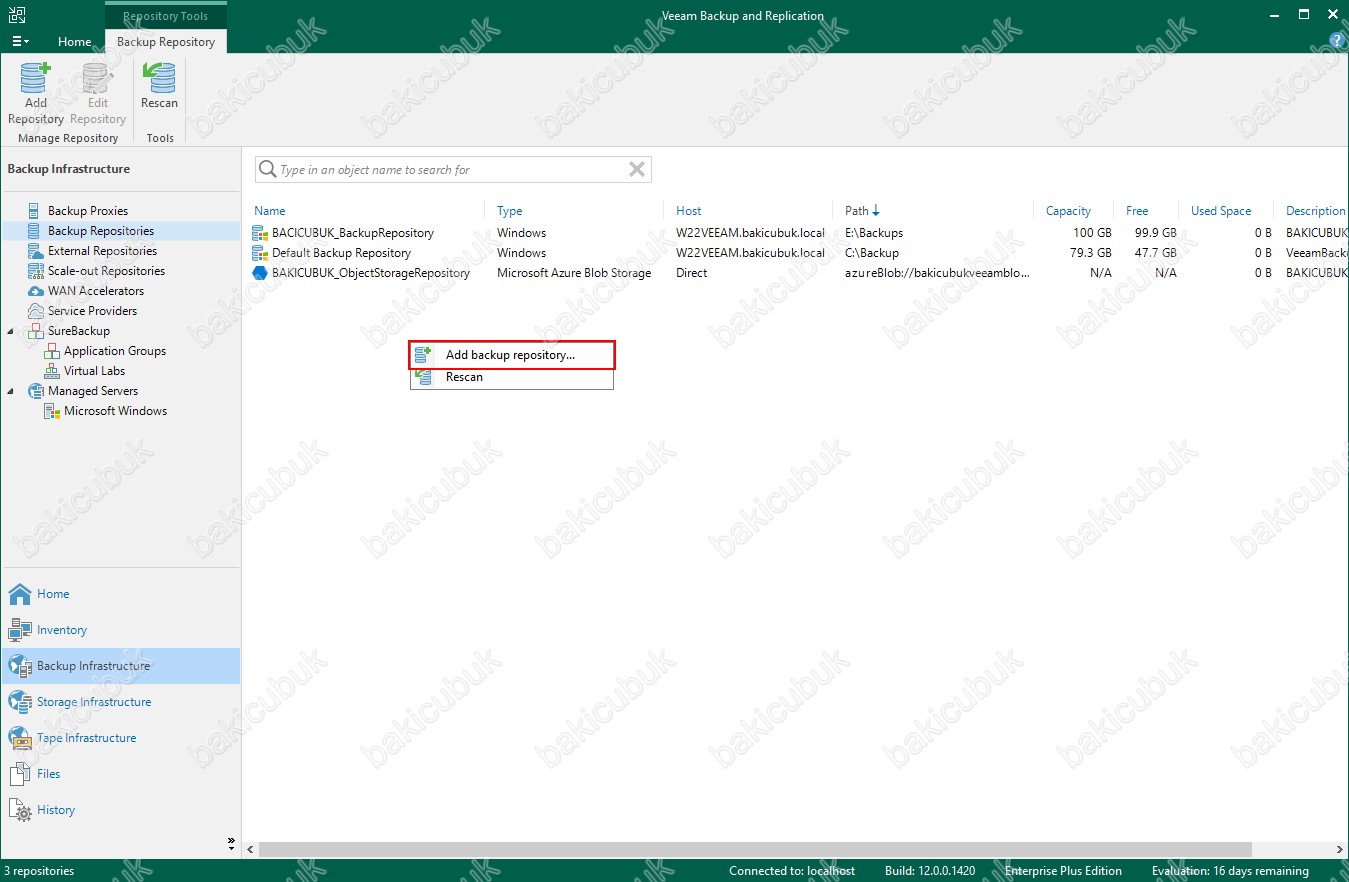Screen dimensions: 1349x882
Task: Click Enterprise Plus Edition status text
Action: pos(1063,871)
